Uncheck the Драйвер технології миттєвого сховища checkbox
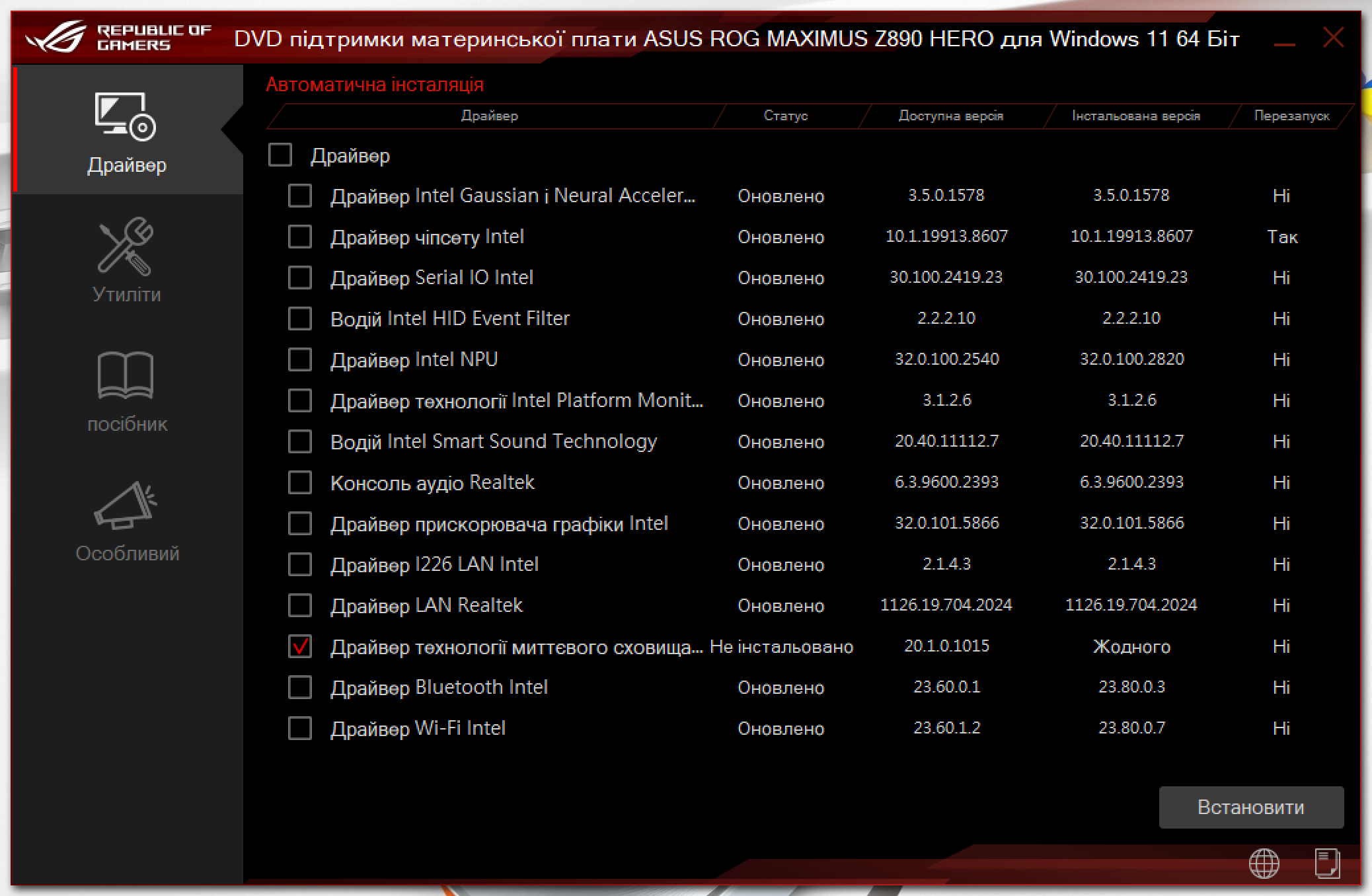 pos(300,646)
